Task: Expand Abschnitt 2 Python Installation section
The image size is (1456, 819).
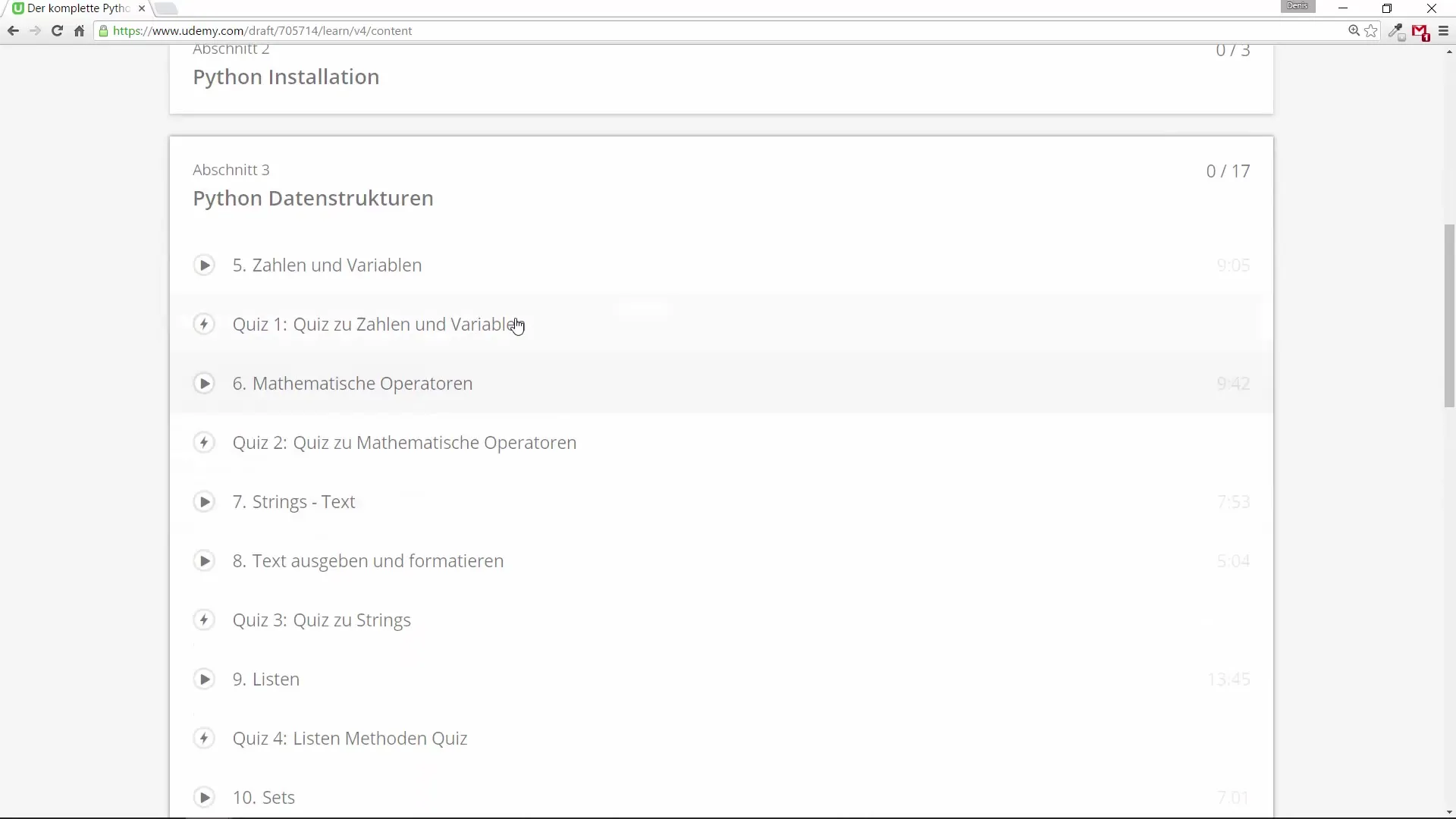Action: pyautogui.click(x=721, y=79)
